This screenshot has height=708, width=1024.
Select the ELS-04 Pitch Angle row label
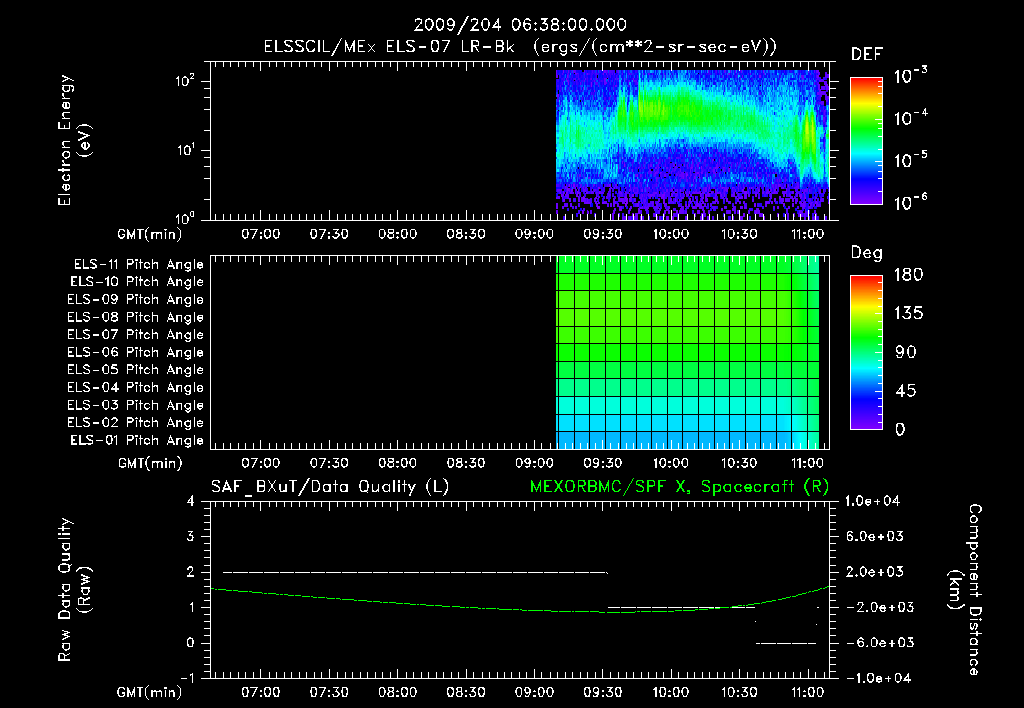[135, 387]
